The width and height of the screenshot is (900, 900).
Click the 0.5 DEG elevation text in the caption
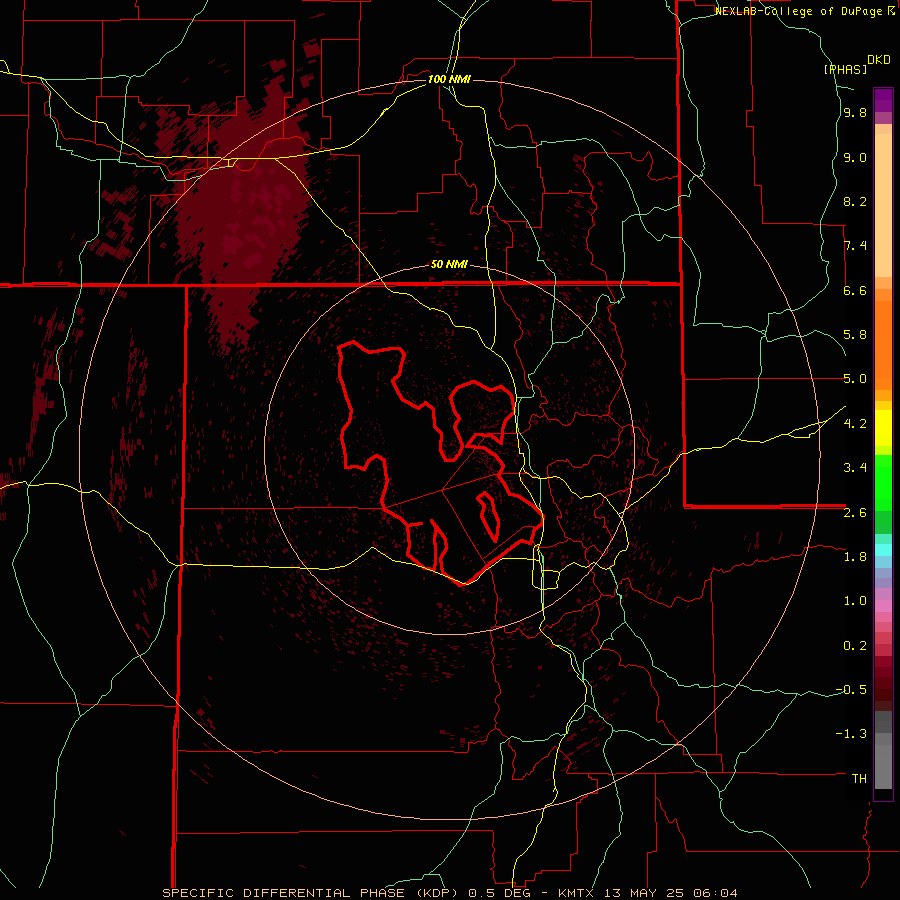click(499, 893)
